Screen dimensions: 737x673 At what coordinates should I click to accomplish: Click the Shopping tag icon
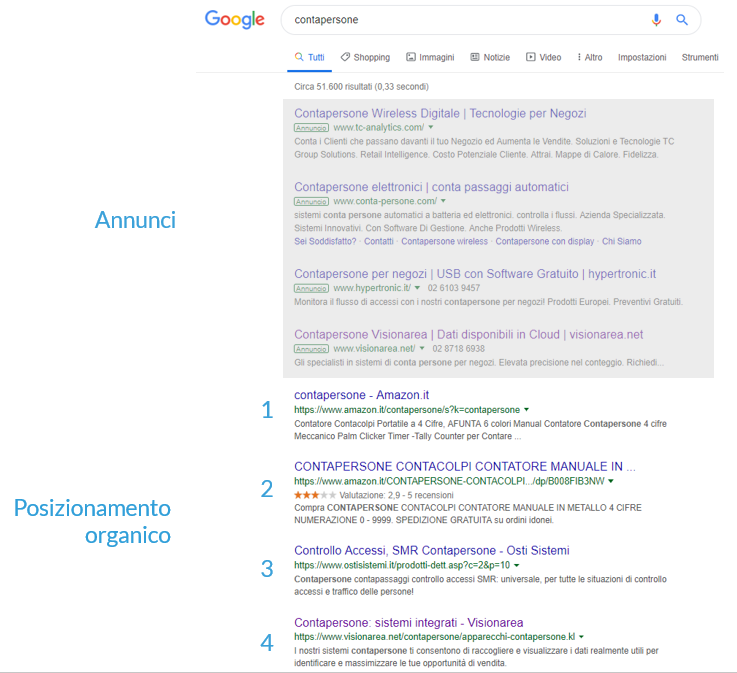(x=345, y=57)
